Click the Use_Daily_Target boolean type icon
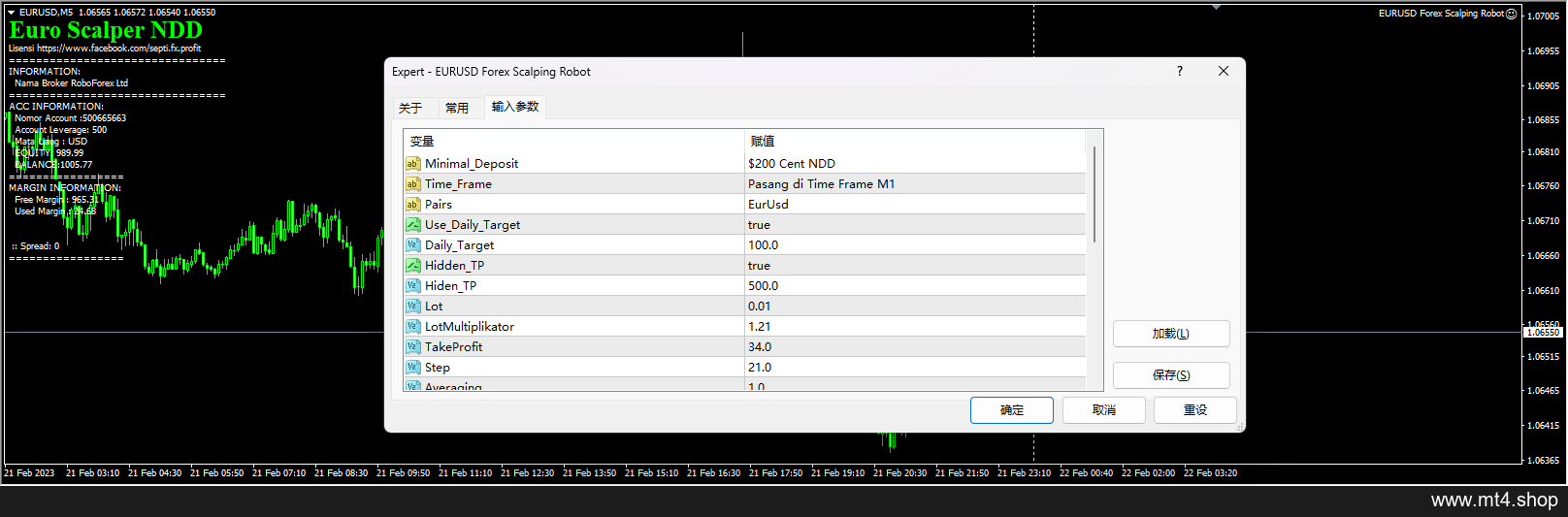Screen dimensions: 1568x517 pyautogui.click(x=412, y=225)
